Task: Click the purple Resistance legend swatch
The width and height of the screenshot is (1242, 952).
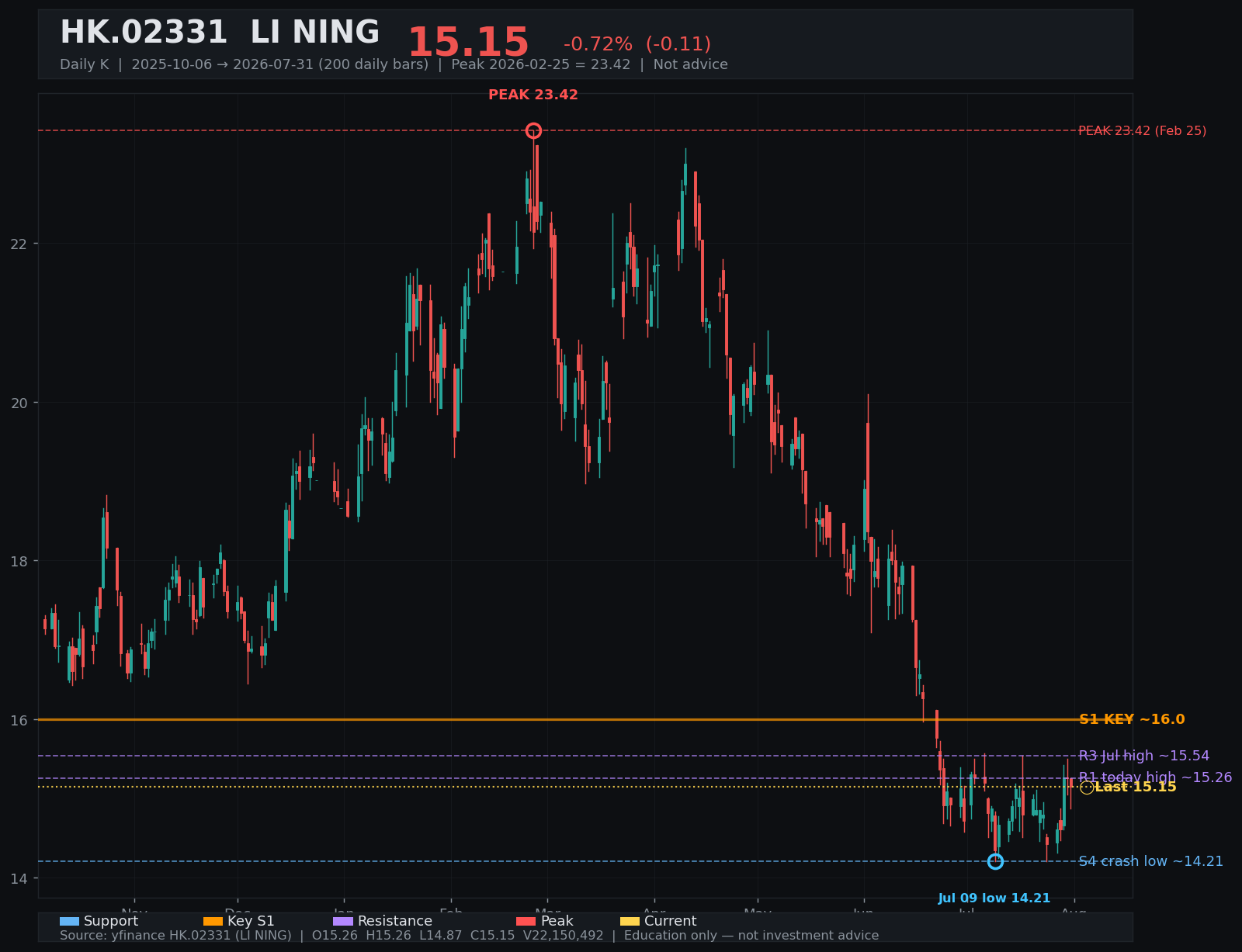Action: 343,921
